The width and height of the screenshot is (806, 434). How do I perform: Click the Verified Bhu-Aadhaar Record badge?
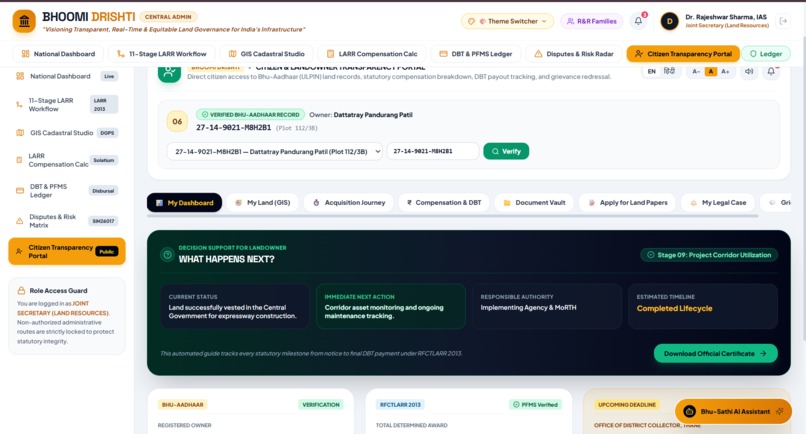tap(250, 115)
